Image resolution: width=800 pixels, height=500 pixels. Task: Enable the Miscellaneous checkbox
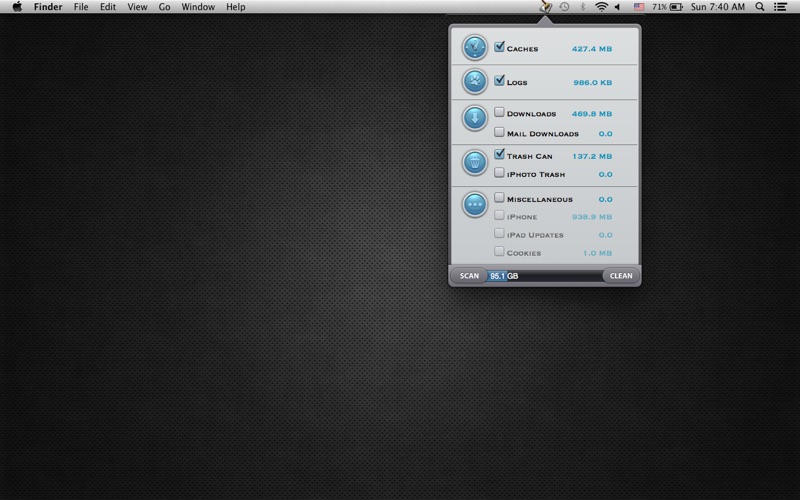coord(499,197)
